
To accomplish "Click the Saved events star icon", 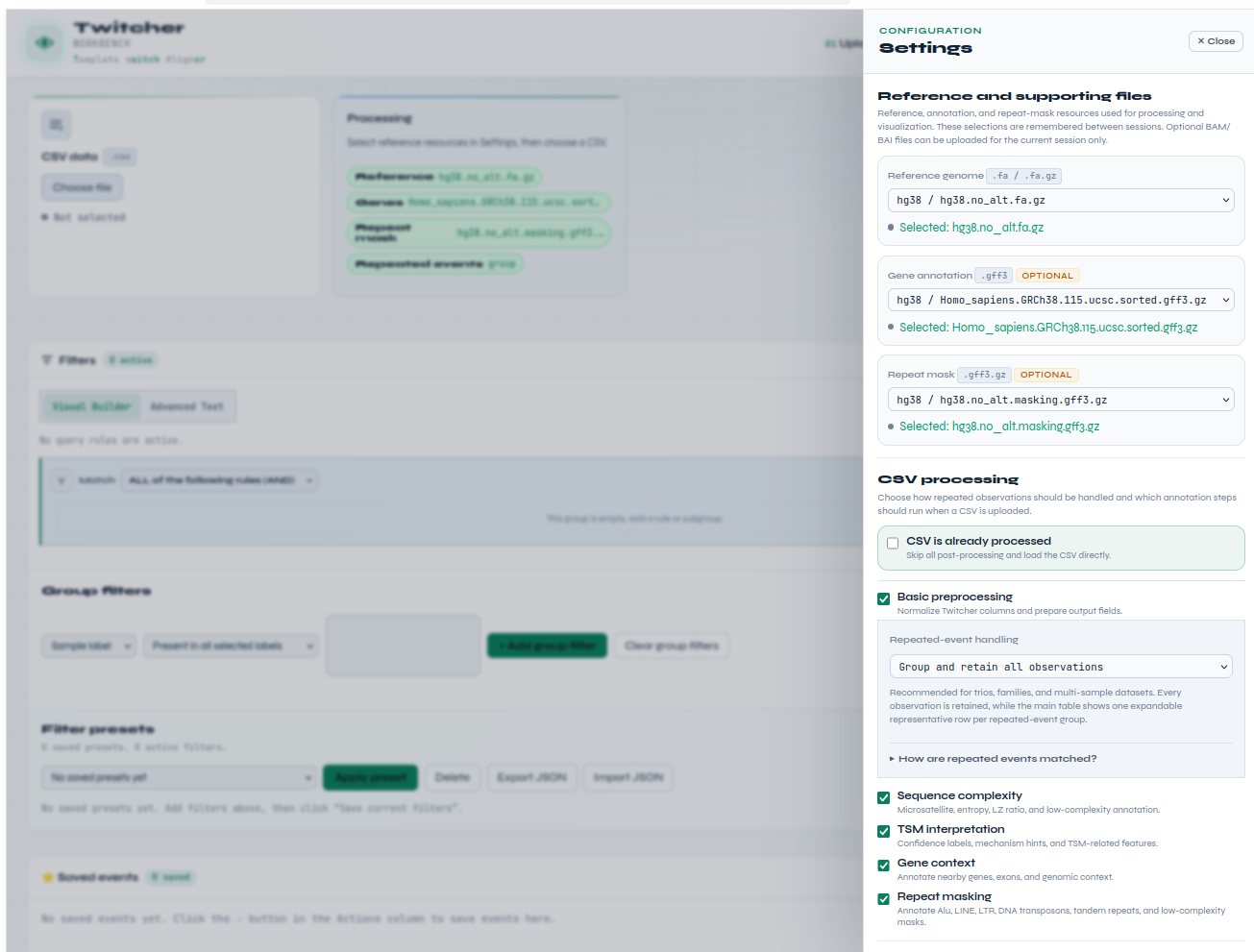I will point(47,877).
